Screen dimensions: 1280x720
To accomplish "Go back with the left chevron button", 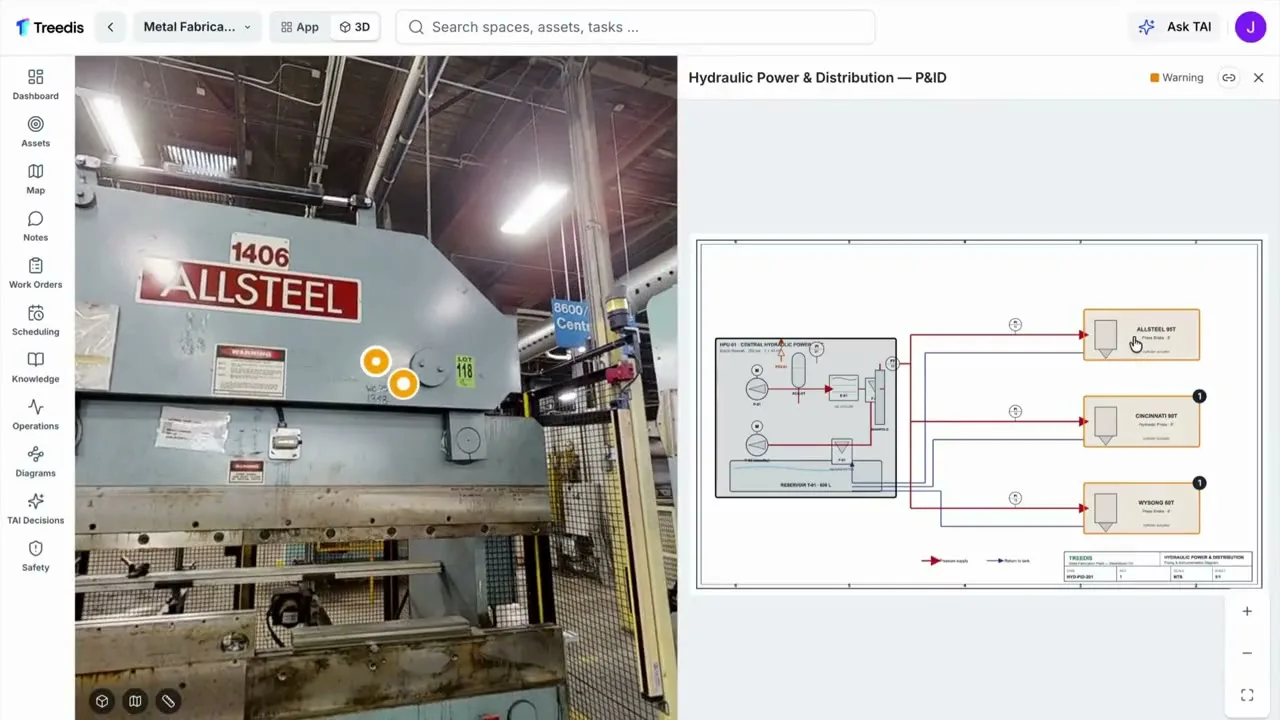I will [x=110, y=27].
